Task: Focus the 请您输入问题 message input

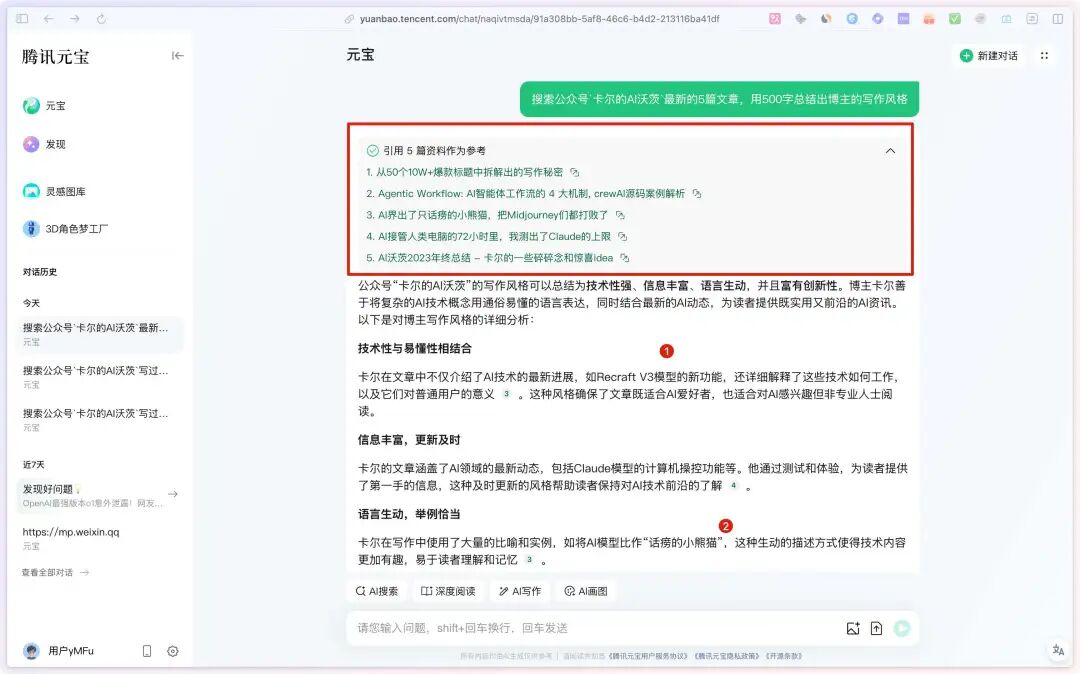Action: tap(592, 628)
